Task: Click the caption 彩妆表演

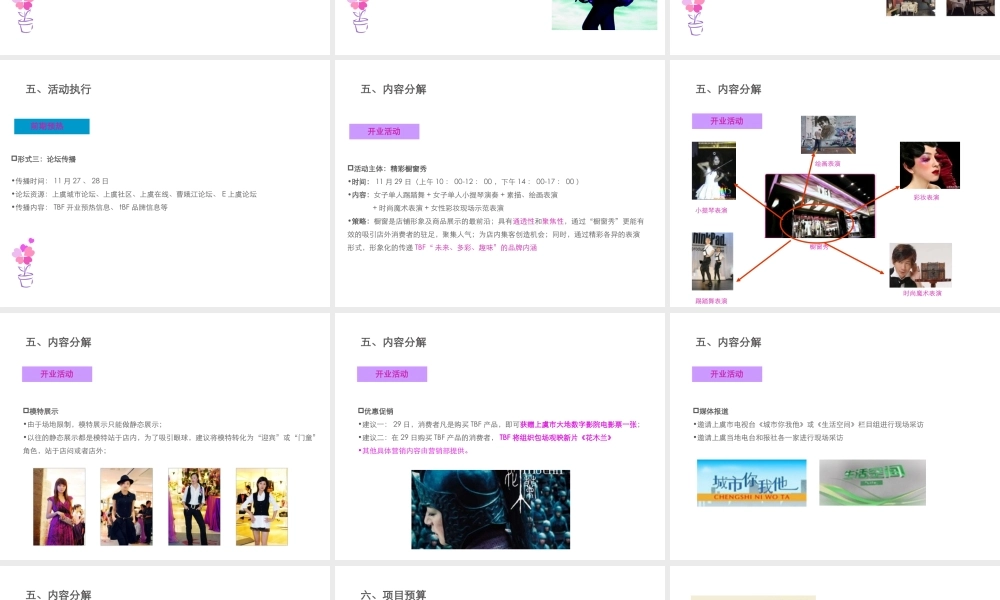Action: click(x=926, y=198)
